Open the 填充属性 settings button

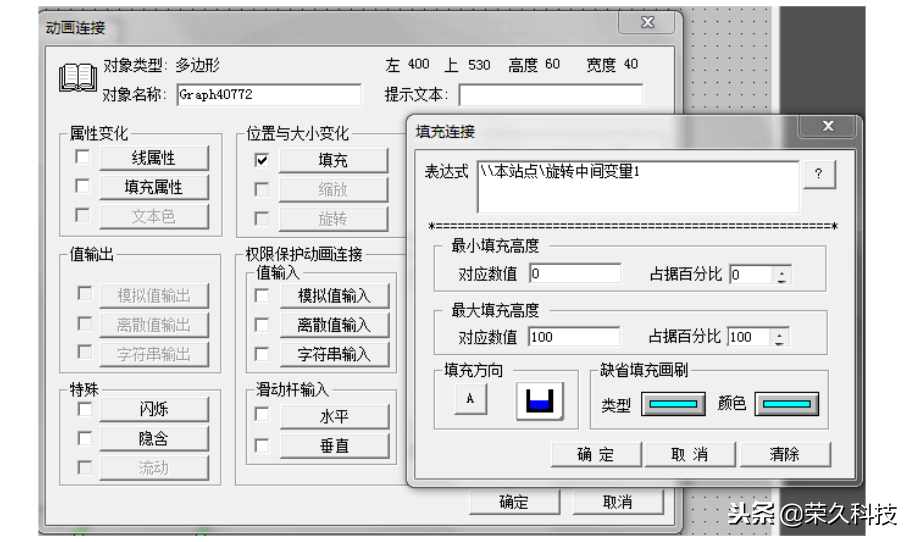click(x=154, y=187)
